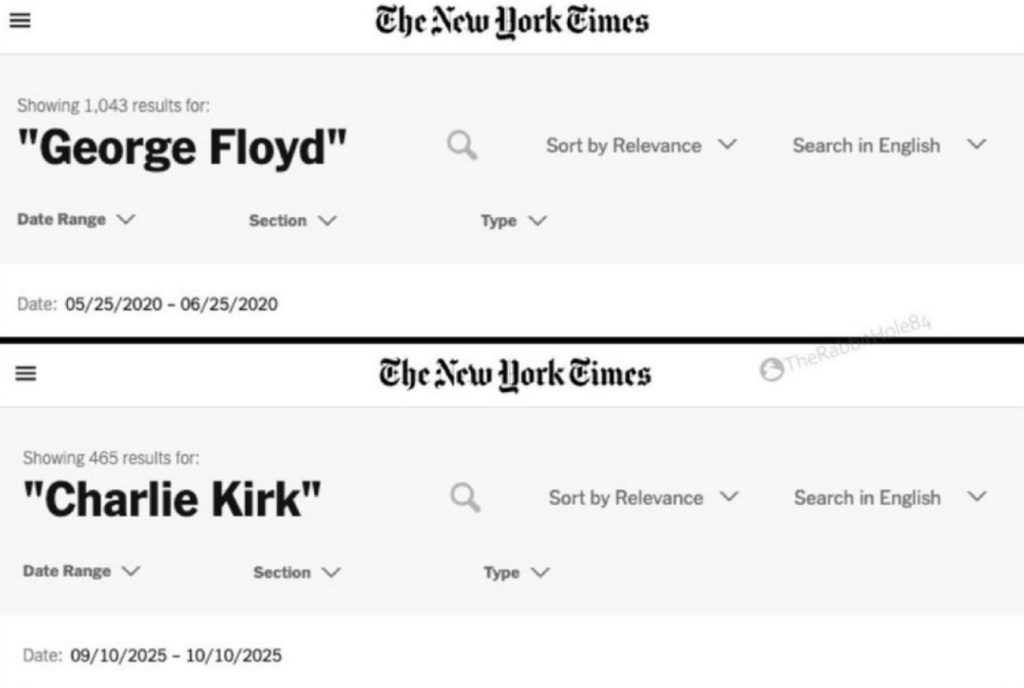Open the Date Range filter for Charlie Kirk results

coord(82,571)
